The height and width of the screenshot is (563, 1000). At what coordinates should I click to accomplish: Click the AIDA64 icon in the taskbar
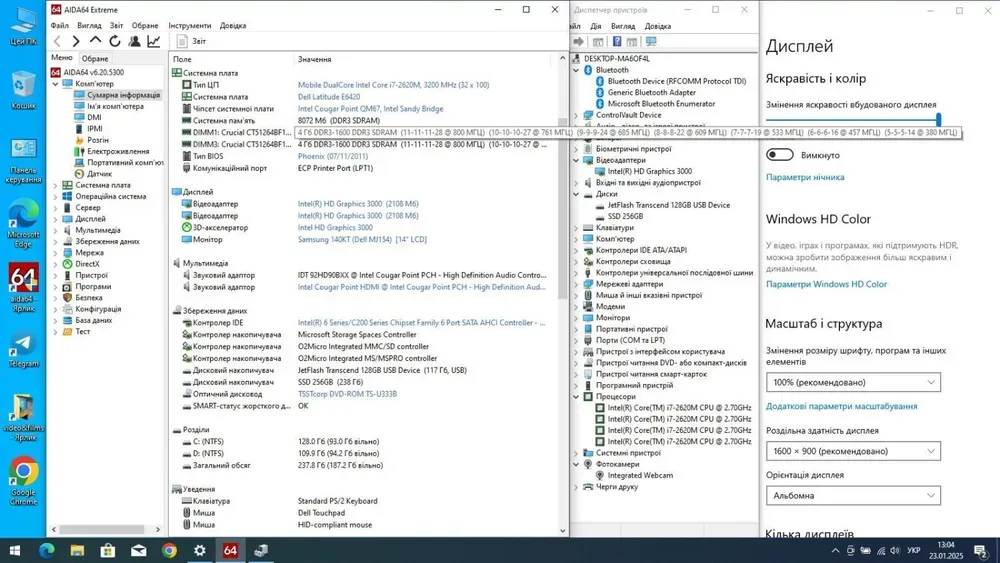(230, 550)
